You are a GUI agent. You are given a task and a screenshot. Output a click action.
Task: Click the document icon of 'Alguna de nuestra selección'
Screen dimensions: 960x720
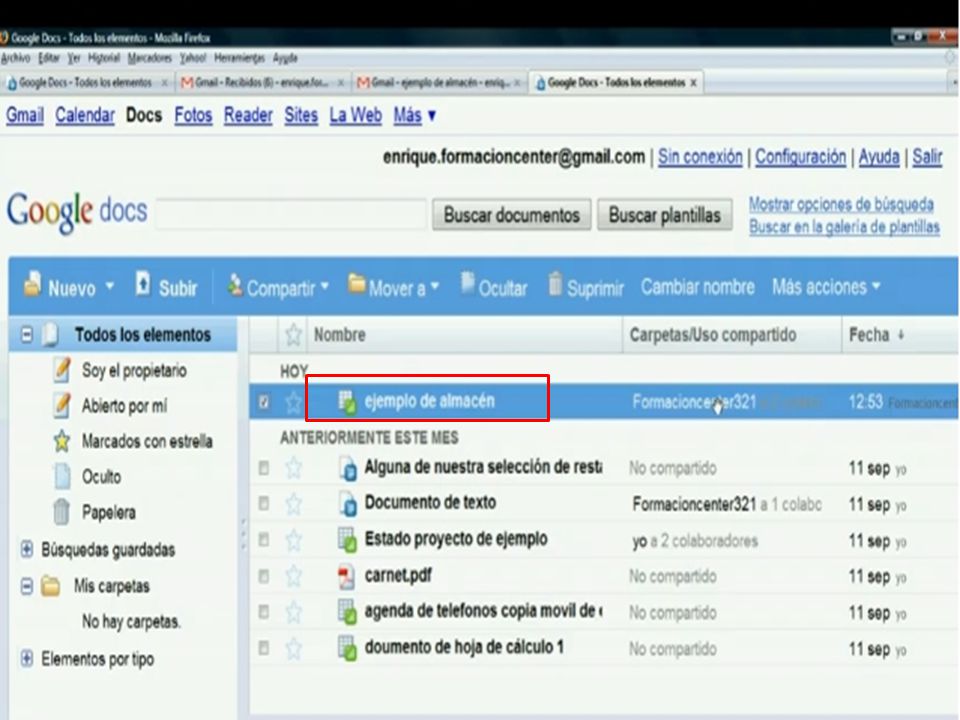[x=347, y=468]
